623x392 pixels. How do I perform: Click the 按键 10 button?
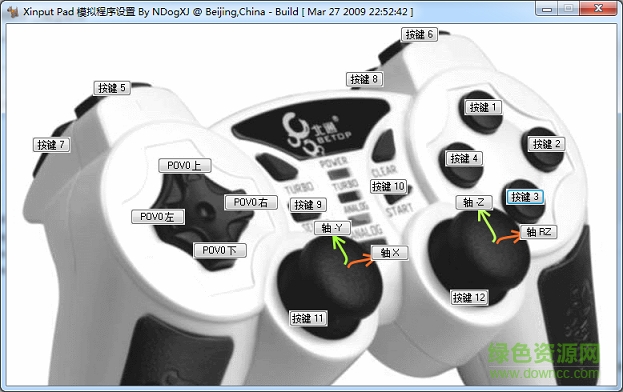coord(388,186)
